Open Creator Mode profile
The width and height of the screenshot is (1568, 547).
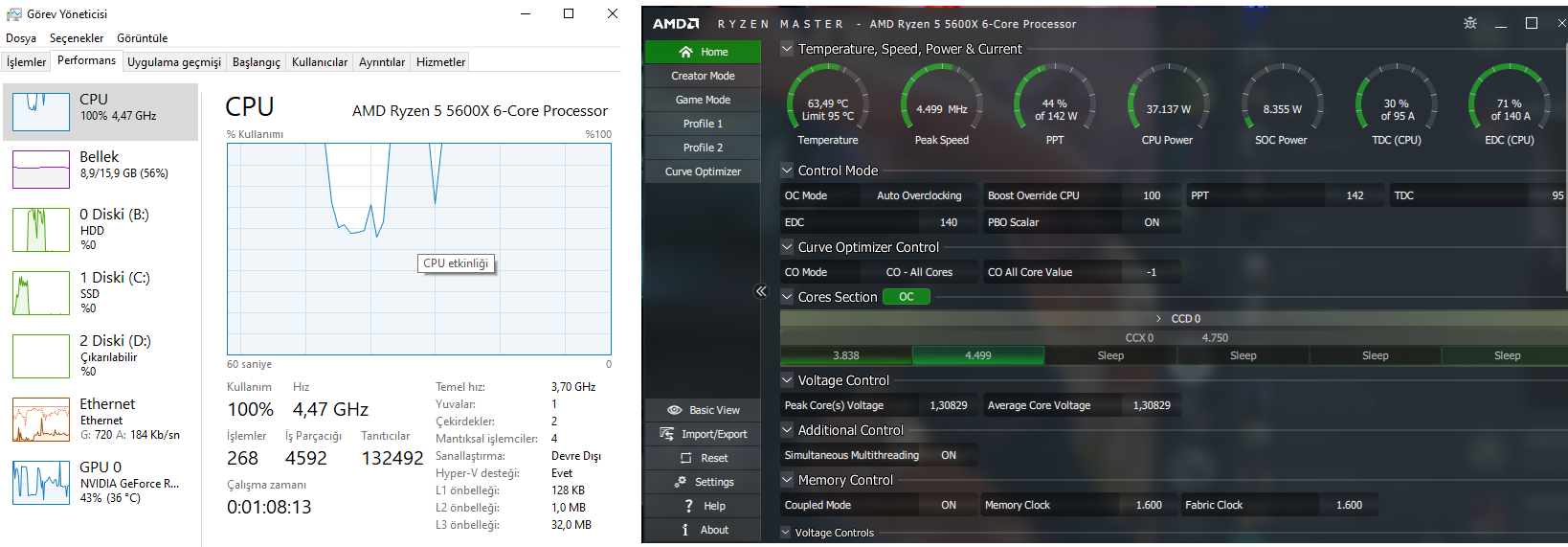pyautogui.click(x=703, y=76)
